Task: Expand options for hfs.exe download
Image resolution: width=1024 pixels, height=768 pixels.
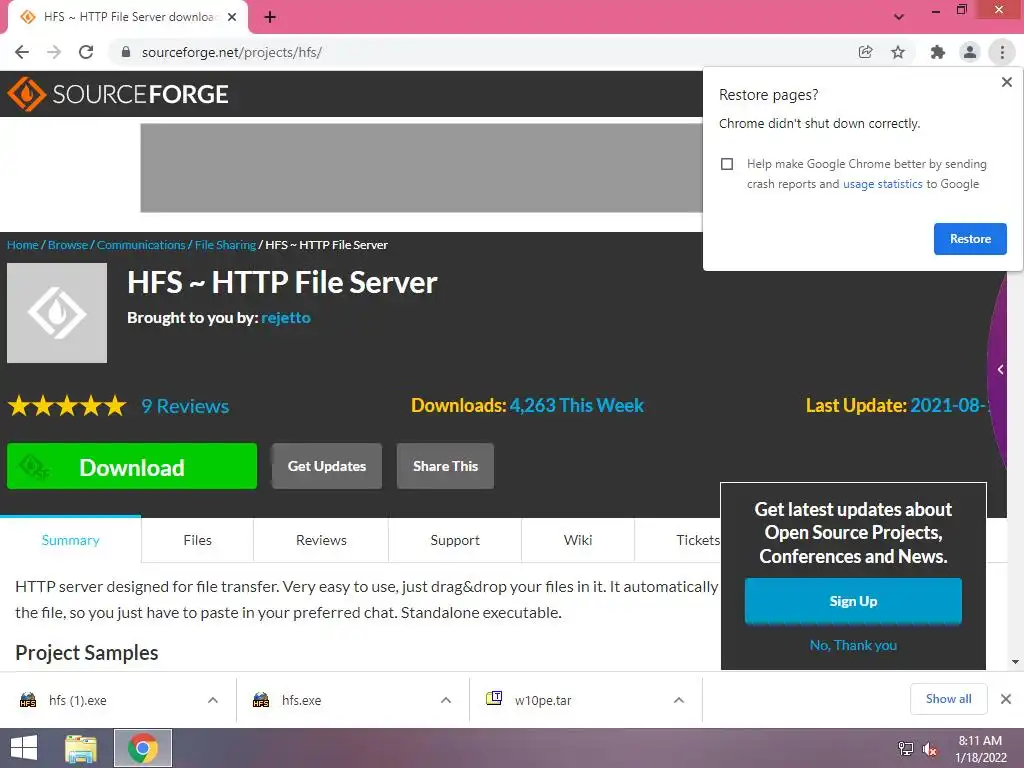Action: pos(446,700)
